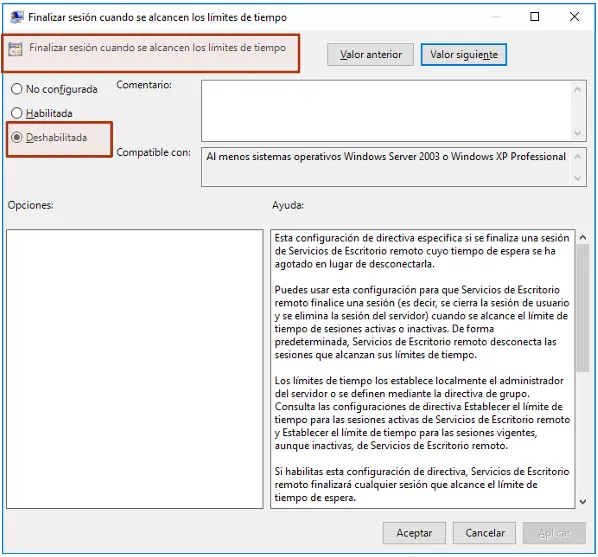Click the Ayuda panel scrollbar thumb
Viewport: 598px width, 557px height.
click(x=582, y=308)
